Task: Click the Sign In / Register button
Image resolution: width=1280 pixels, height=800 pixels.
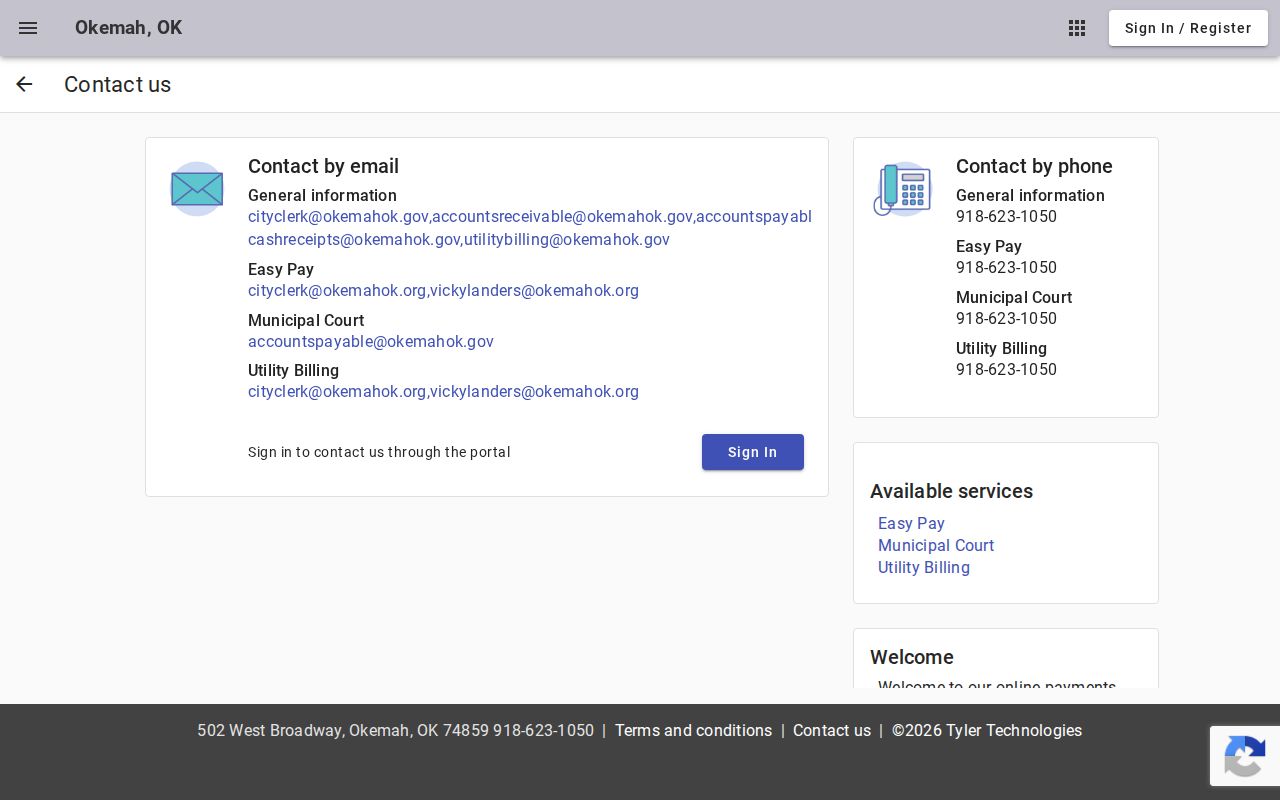Action: click(x=1188, y=28)
